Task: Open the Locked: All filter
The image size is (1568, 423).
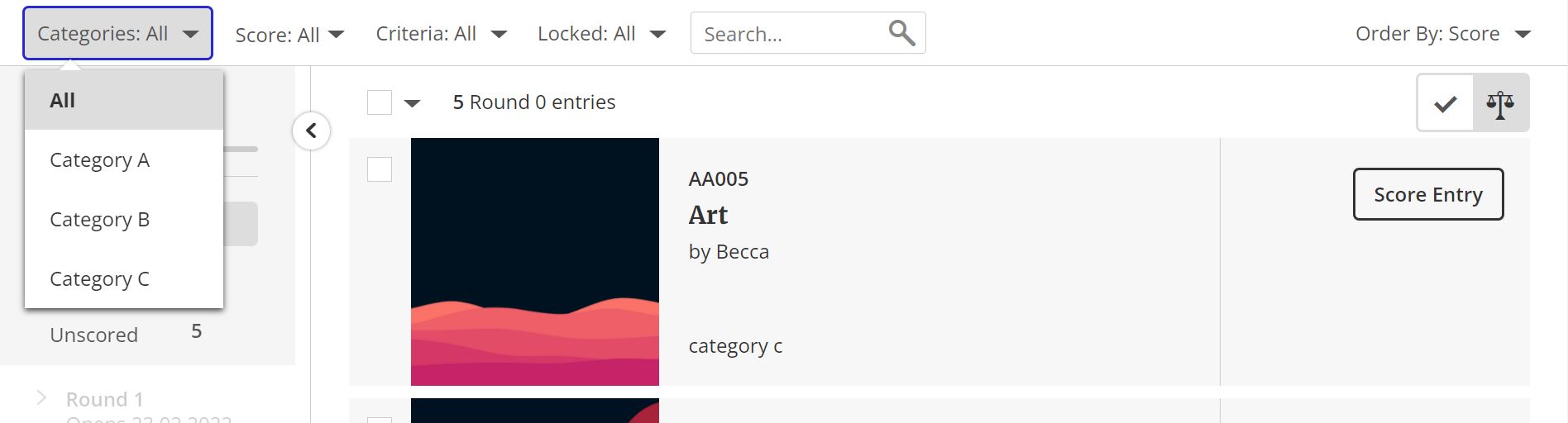Action: pos(601,34)
